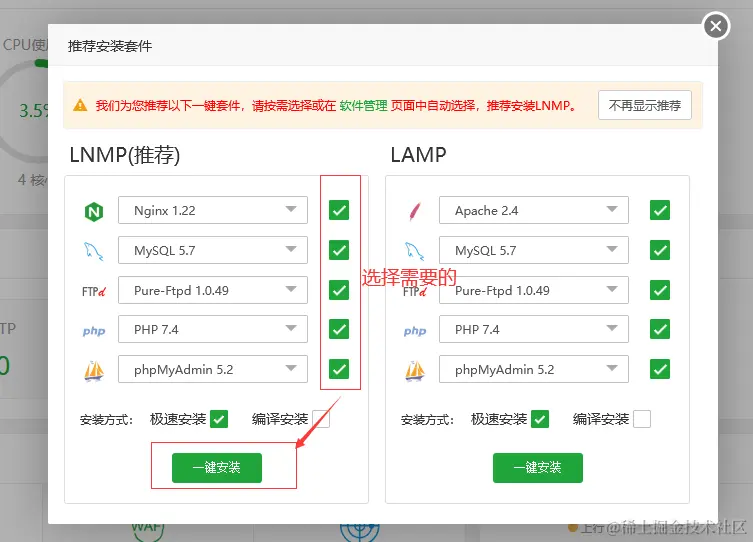Viewport: 753px width, 542px height.
Task: Uncheck MySQL 5.7 in LNMP
Action: pos(339,250)
